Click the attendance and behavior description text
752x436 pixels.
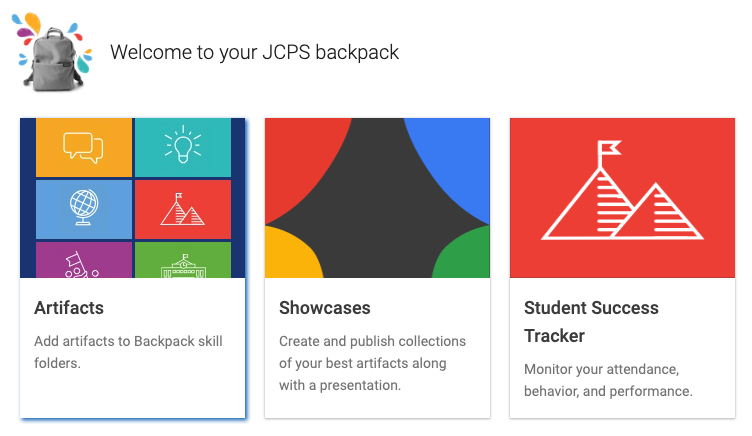click(x=608, y=379)
